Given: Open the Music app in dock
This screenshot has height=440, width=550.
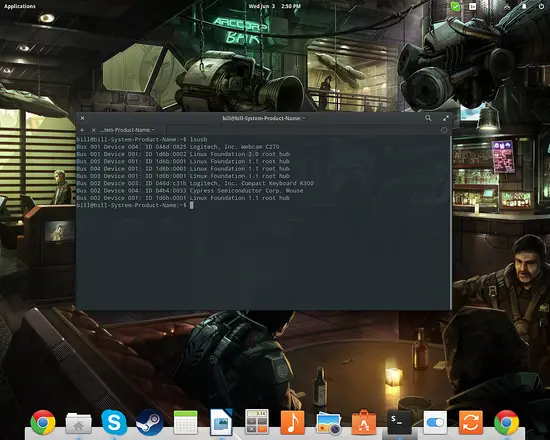Looking at the screenshot, I should point(292,422).
